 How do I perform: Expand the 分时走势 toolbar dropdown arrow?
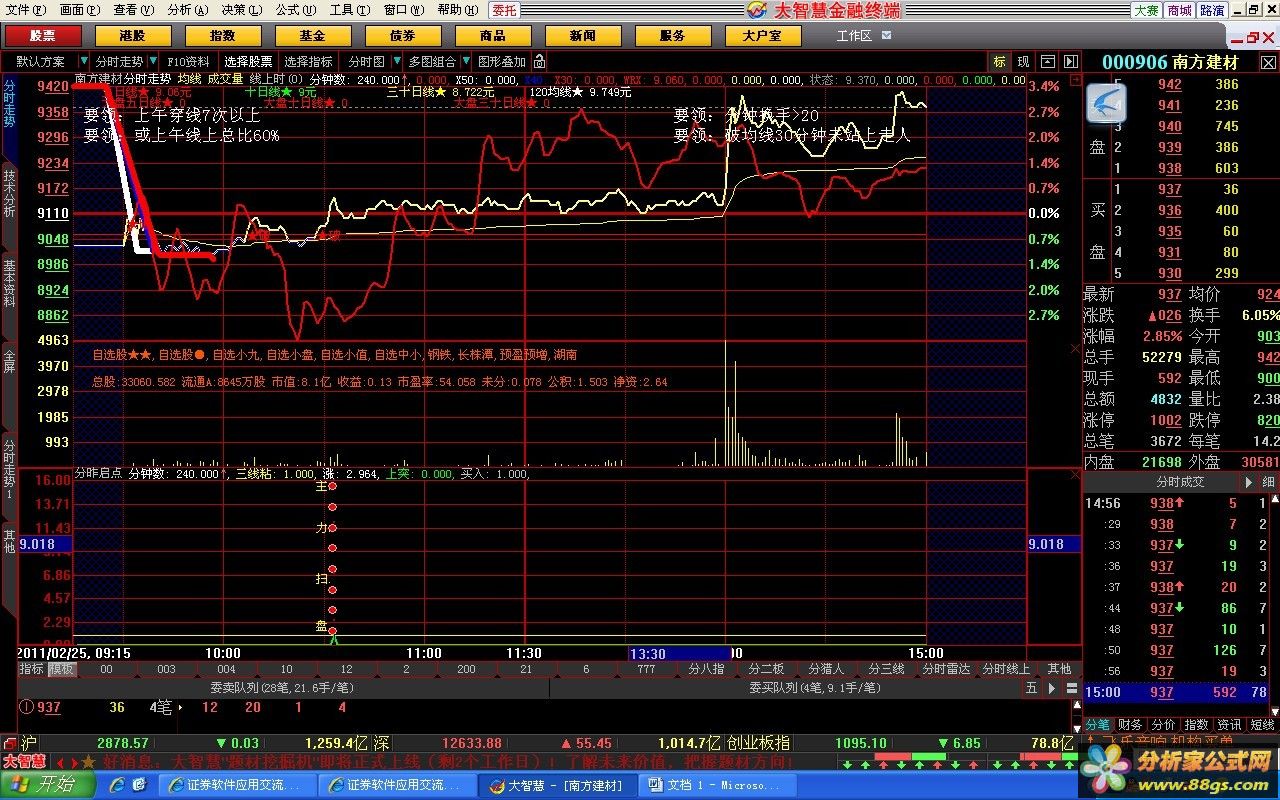pyautogui.click(x=151, y=61)
